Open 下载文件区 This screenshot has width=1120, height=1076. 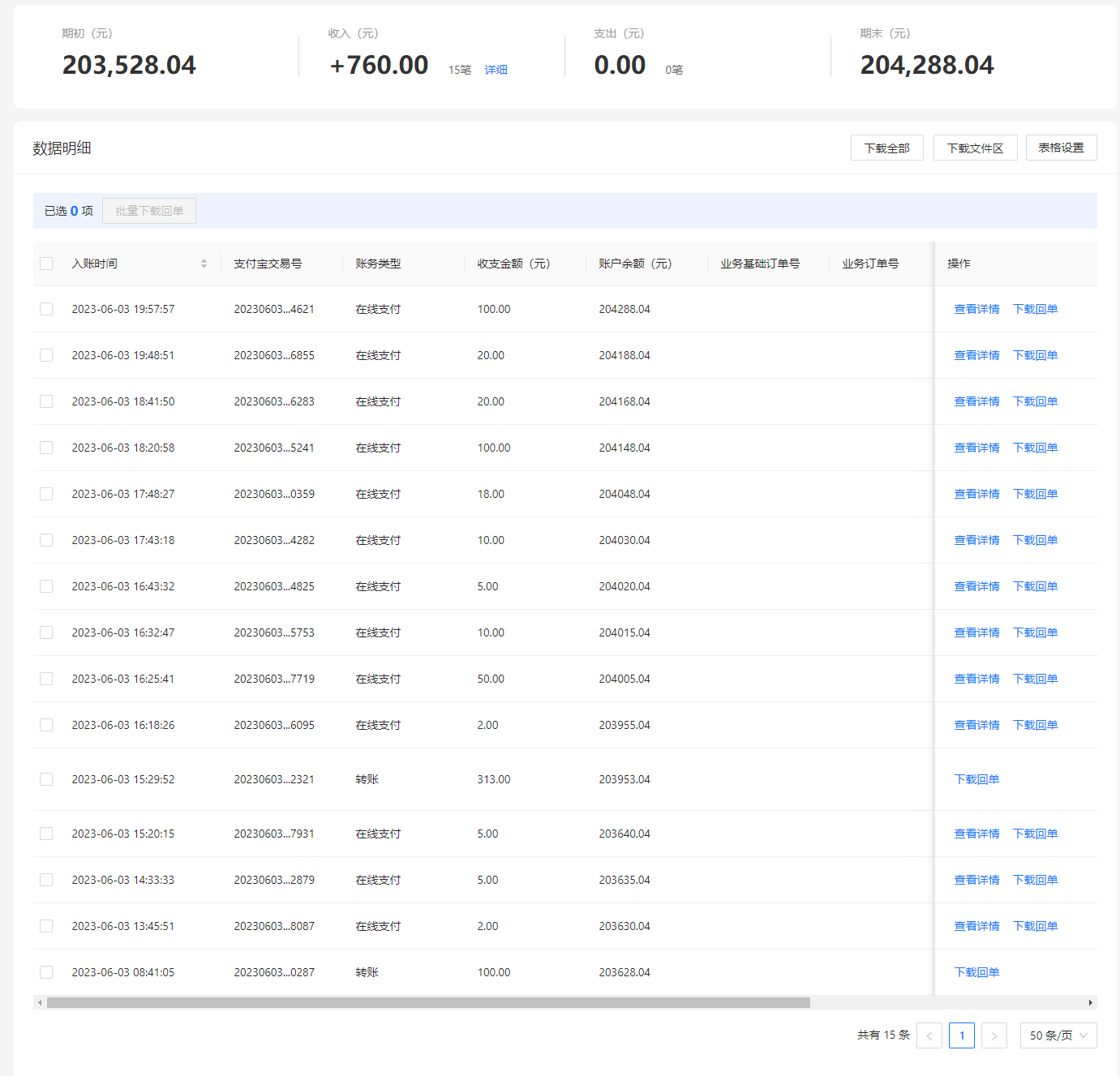point(976,148)
